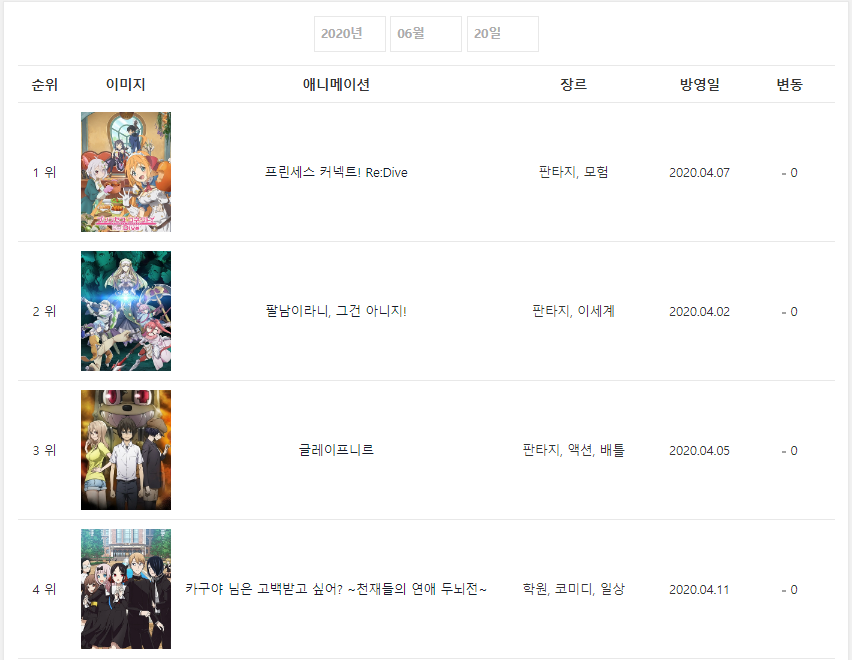
Task: Click the 변동 column header
Action: (x=790, y=85)
